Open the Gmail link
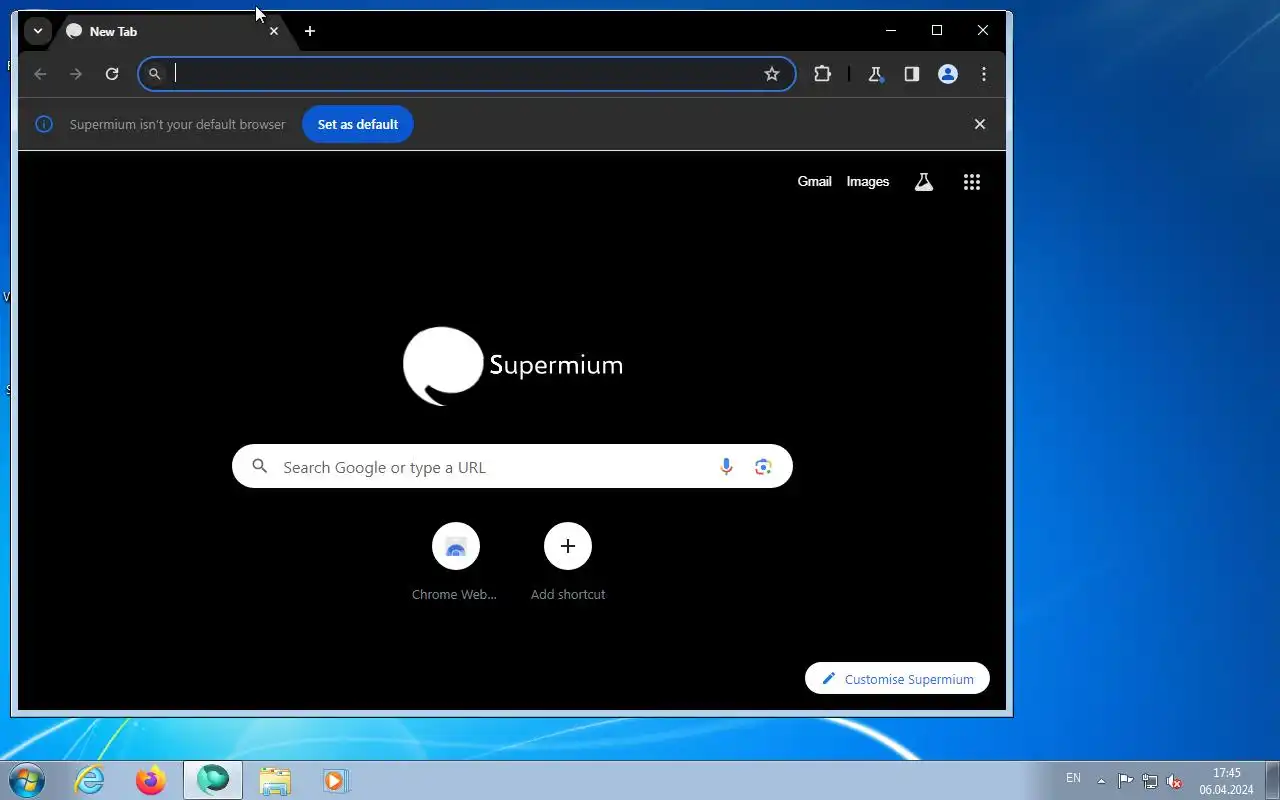The height and width of the screenshot is (800, 1280). click(x=814, y=181)
